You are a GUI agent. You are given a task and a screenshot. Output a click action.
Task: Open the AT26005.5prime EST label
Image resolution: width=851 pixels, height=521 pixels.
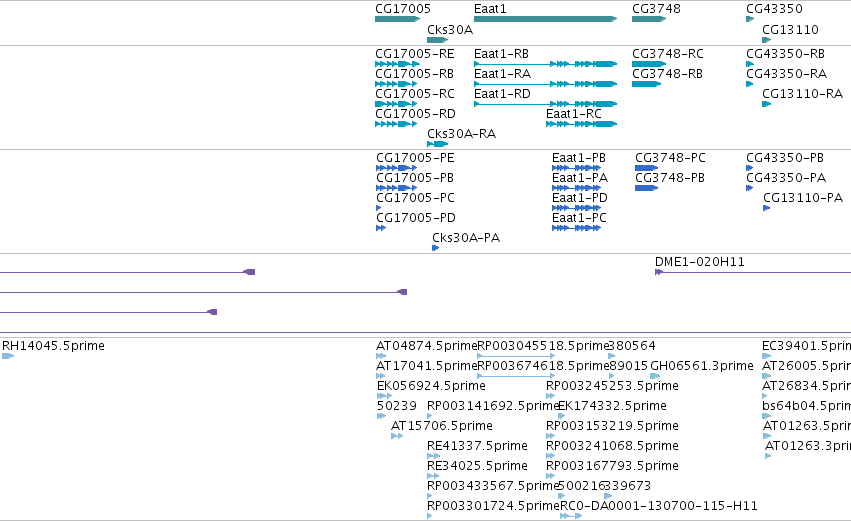click(806, 366)
